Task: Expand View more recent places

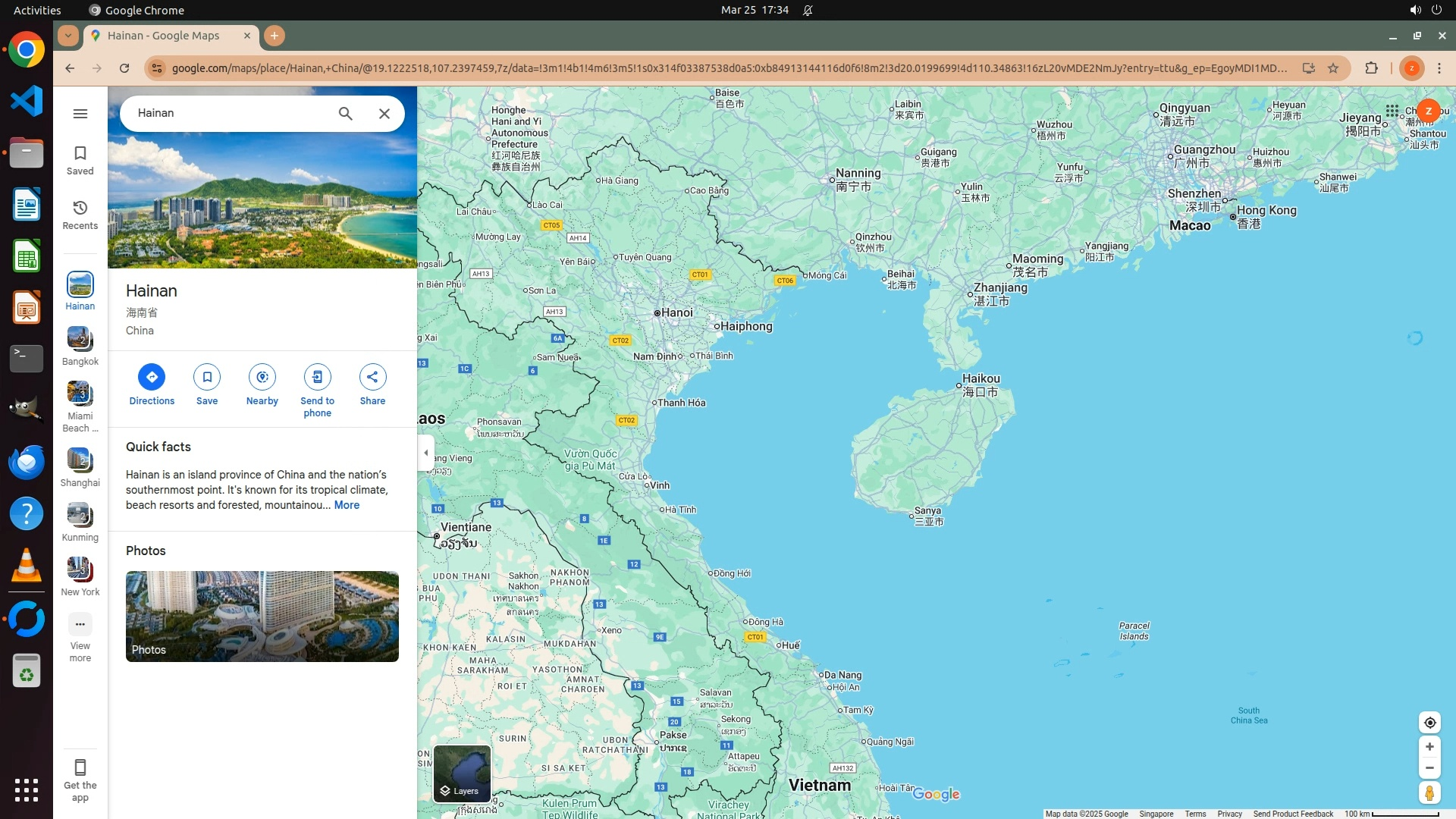Action: click(x=80, y=625)
